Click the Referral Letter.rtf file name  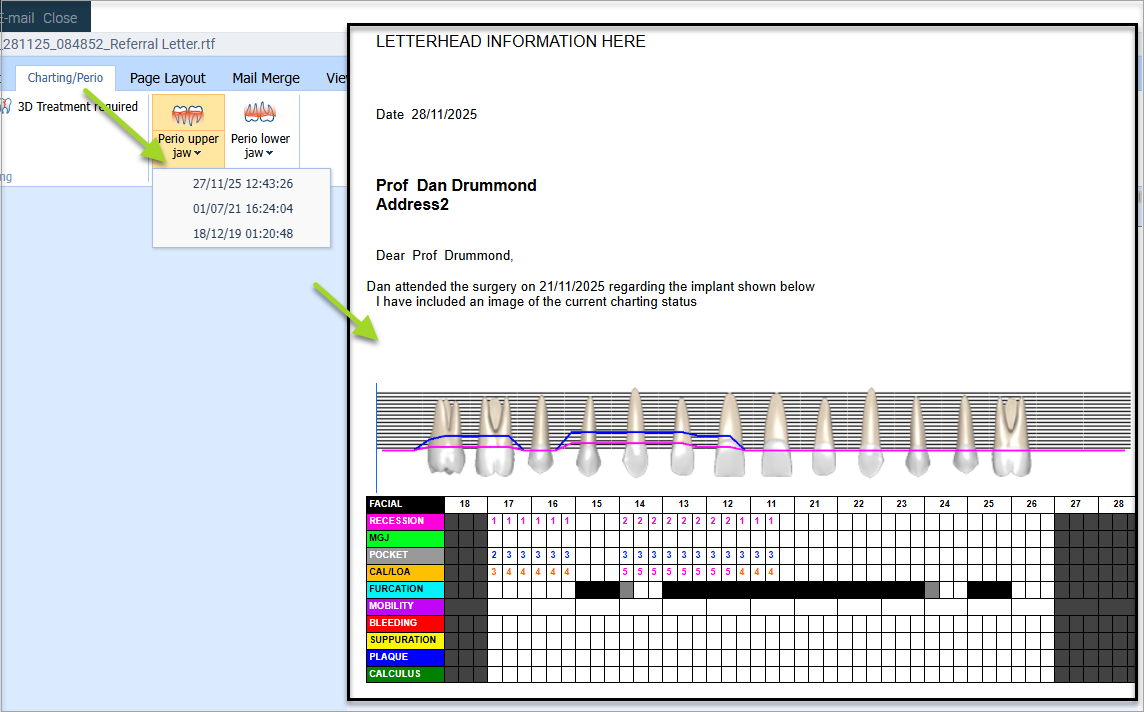point(108,44)
